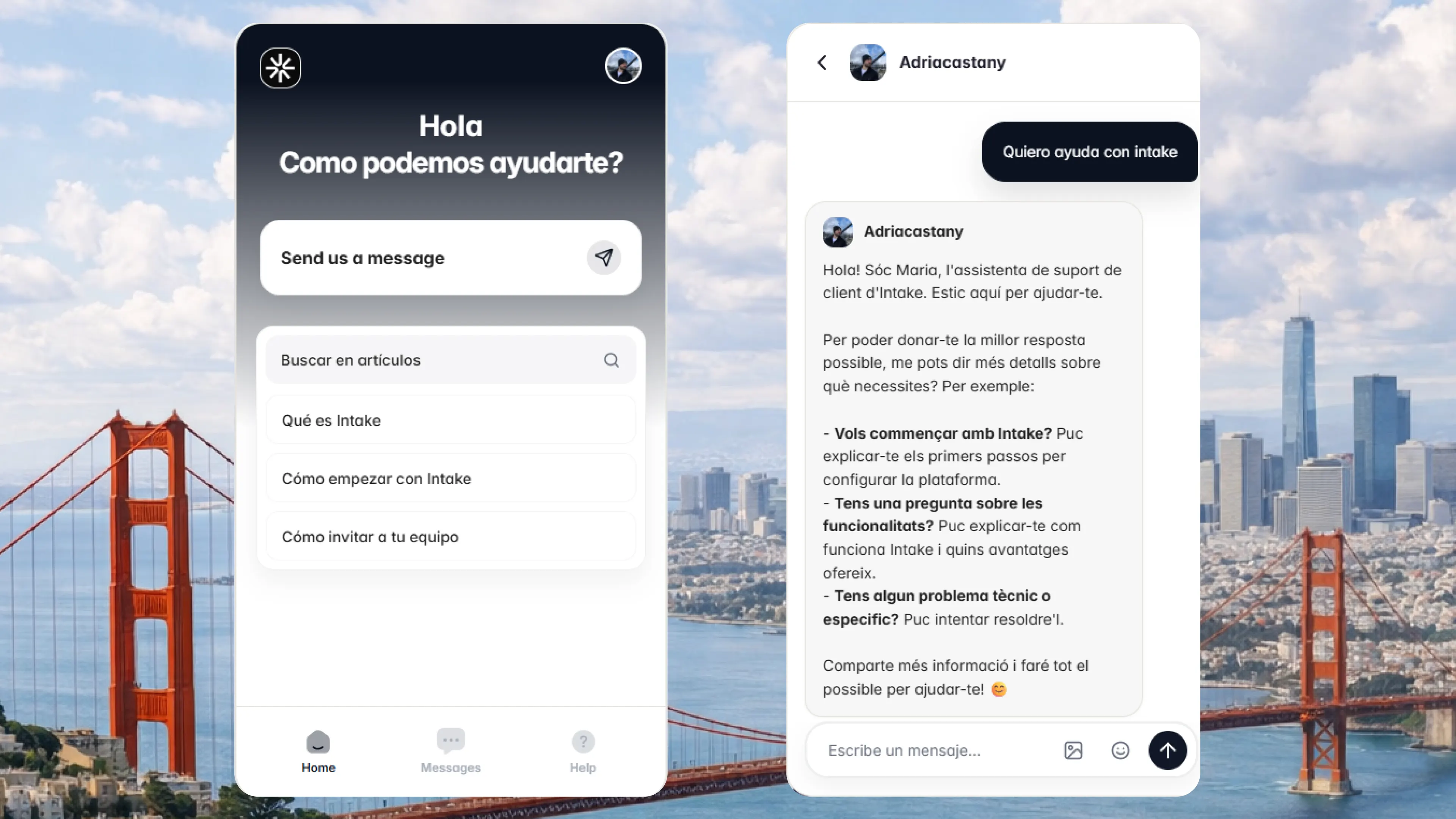1456x819 pixels.
Task: Click the bold Vols començar amb Intake? text
Action: pos(943,433)
